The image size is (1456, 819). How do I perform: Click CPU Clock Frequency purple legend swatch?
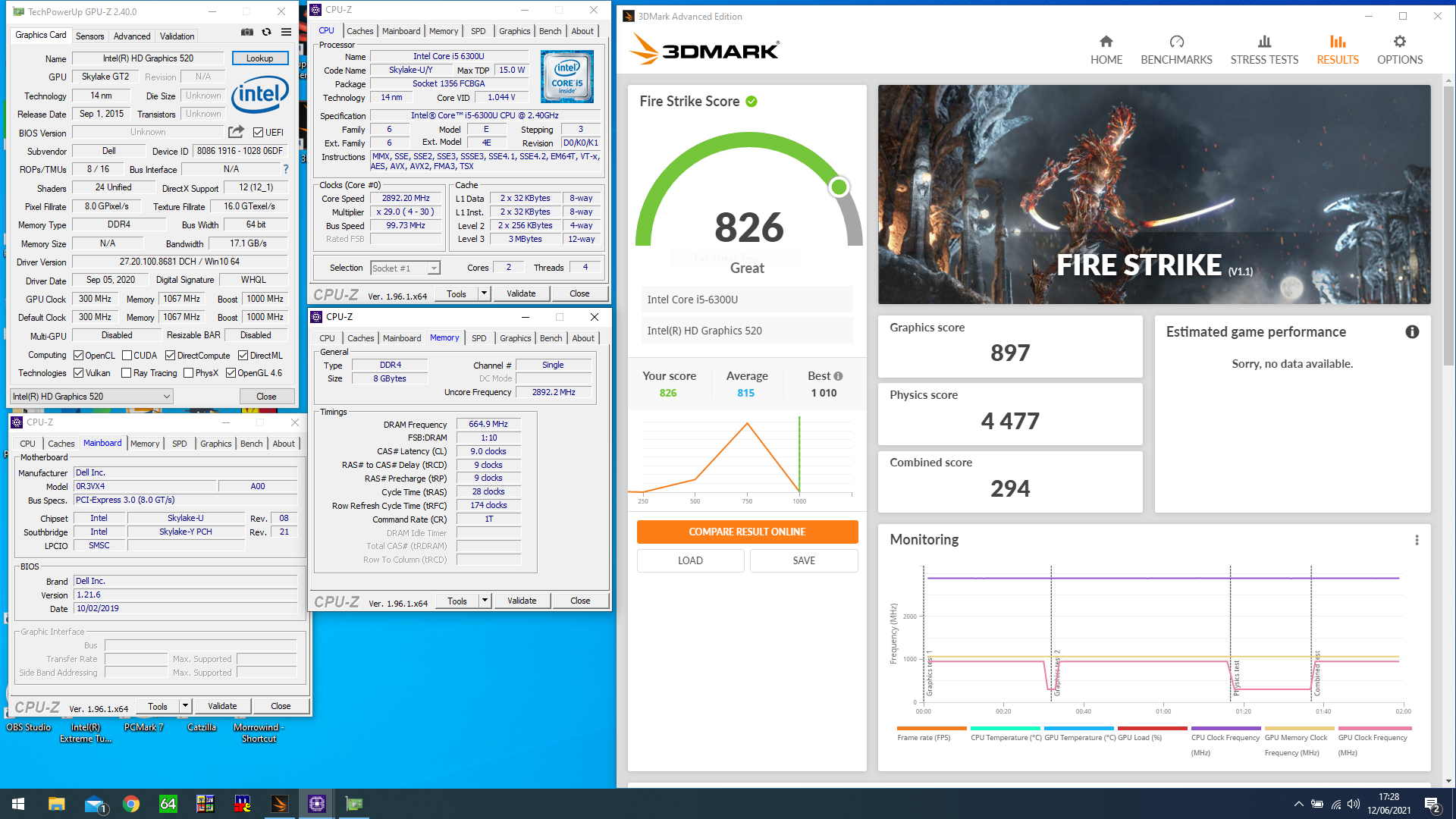pos(1225,728)
